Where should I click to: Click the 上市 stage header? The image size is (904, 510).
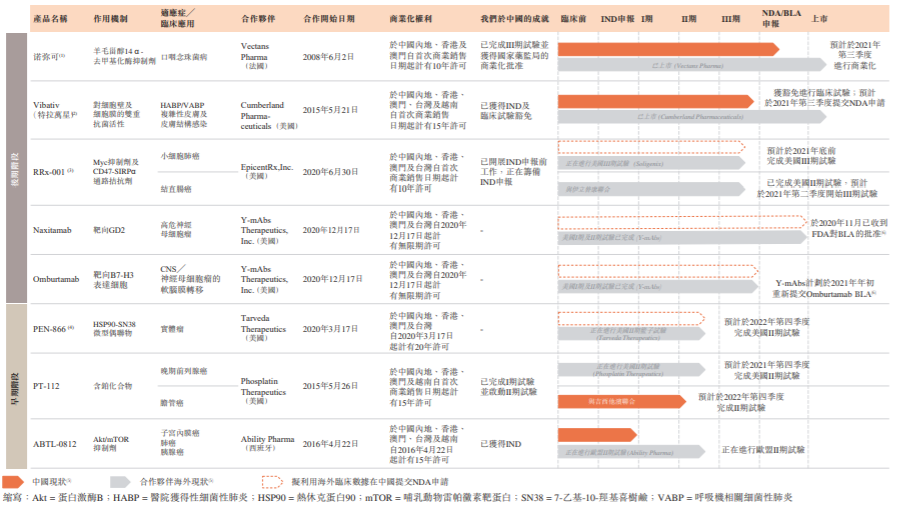click(x=819, y=19)
